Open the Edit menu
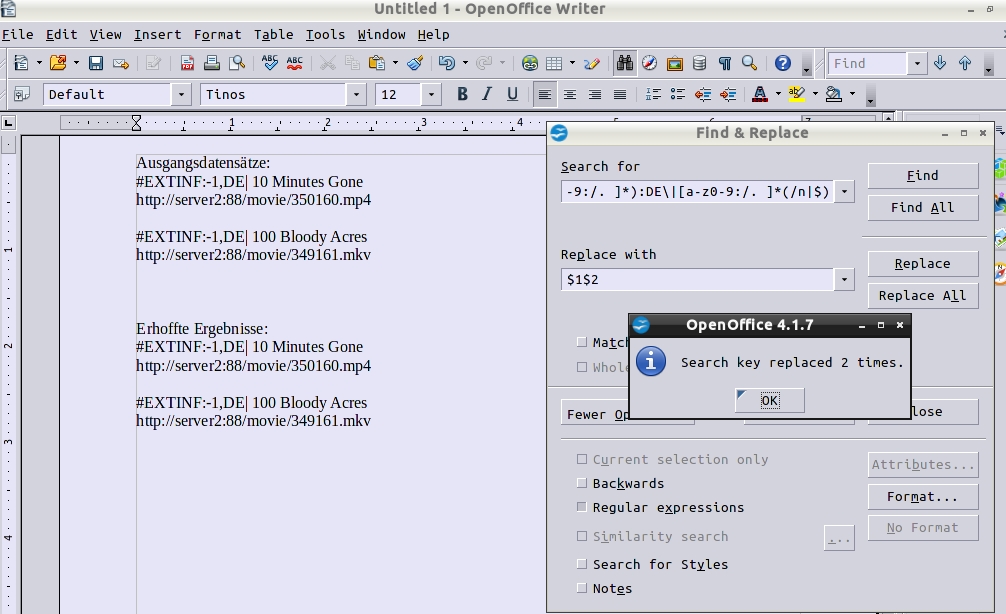This screenshot has height=614, width=1006. [x=62, y=35]
